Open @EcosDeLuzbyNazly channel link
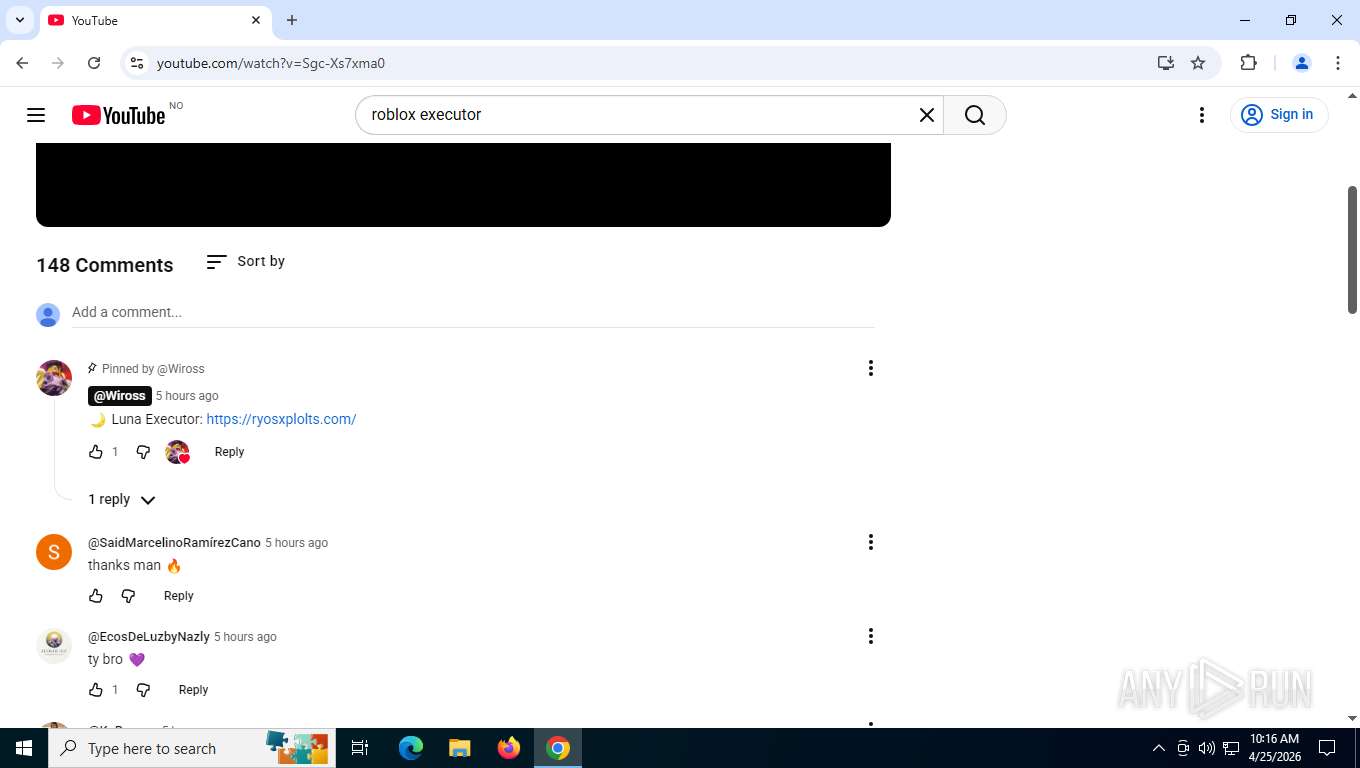Viewport: 1360px width, 768px height. point(149,637)
